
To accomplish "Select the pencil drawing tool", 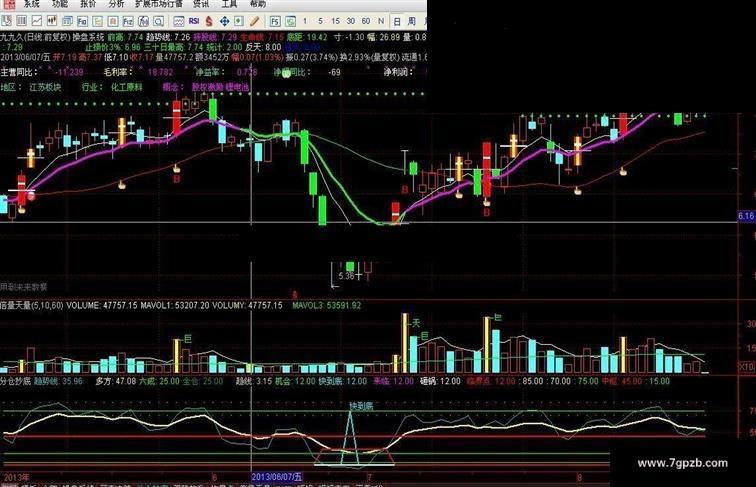I will (x=255, y=21).
